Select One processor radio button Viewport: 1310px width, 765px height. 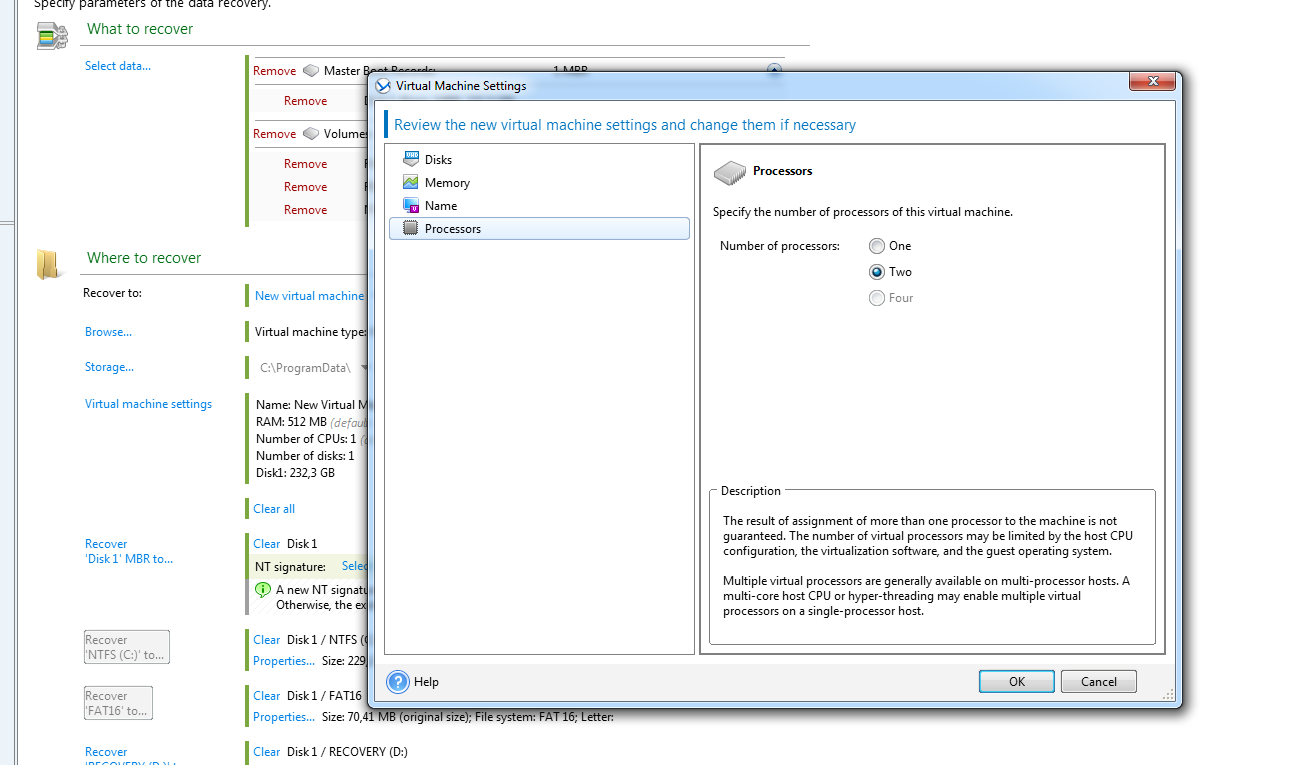tap(877, 246)
